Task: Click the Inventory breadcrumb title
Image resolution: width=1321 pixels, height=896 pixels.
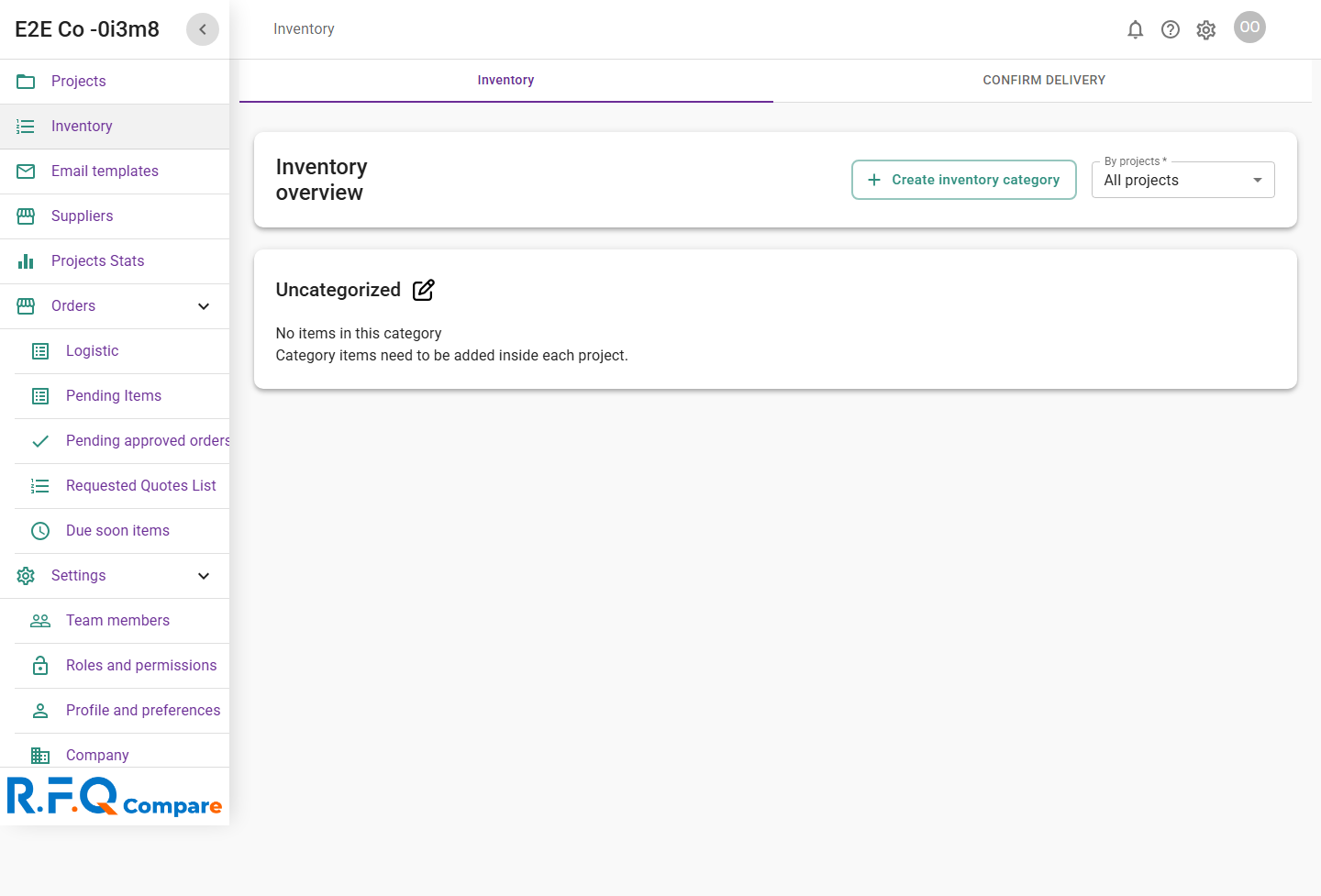Action: tap(304, 29)
